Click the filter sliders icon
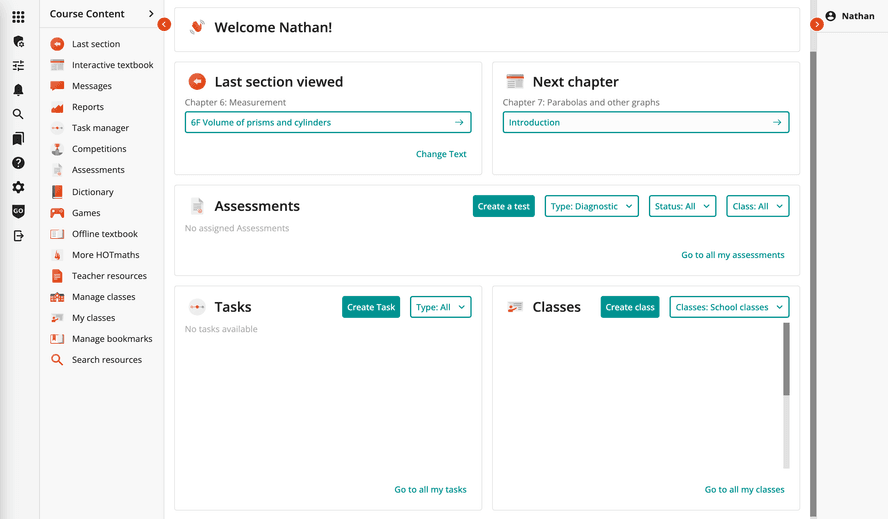This screenshot has height=519, width=888. click(18, 66)
